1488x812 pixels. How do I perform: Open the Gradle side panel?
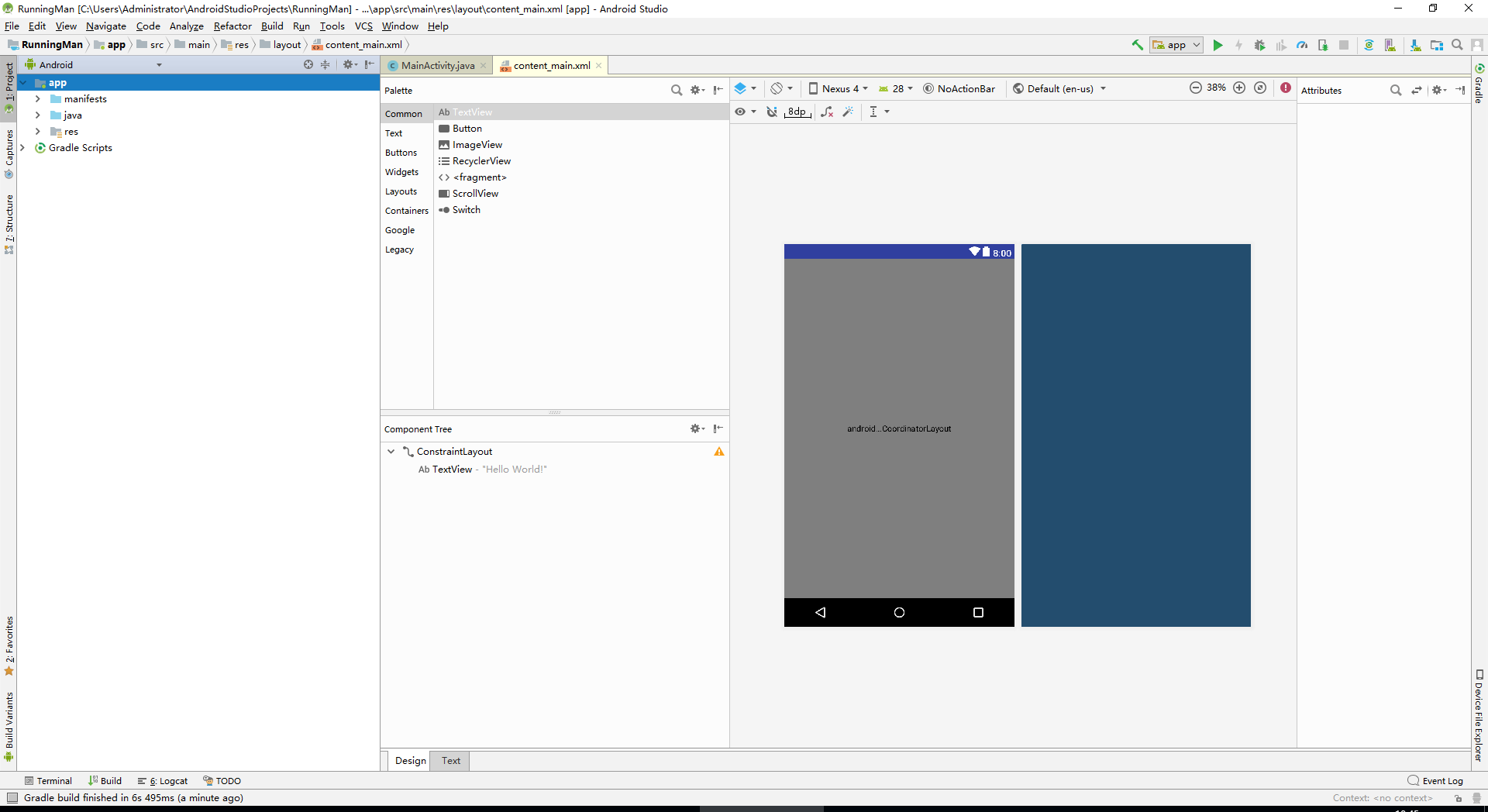point(1479,84)
